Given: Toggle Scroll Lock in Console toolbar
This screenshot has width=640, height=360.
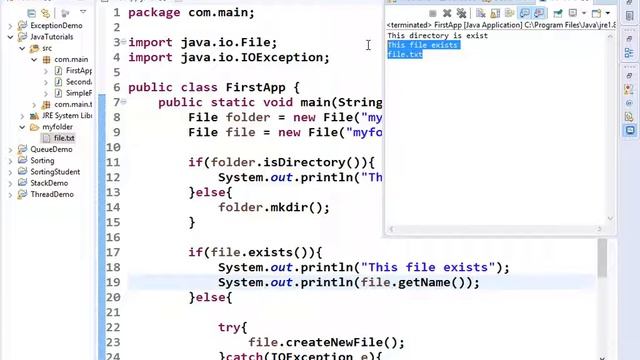Looking at the screenshot, I should (x=495, y=13).
